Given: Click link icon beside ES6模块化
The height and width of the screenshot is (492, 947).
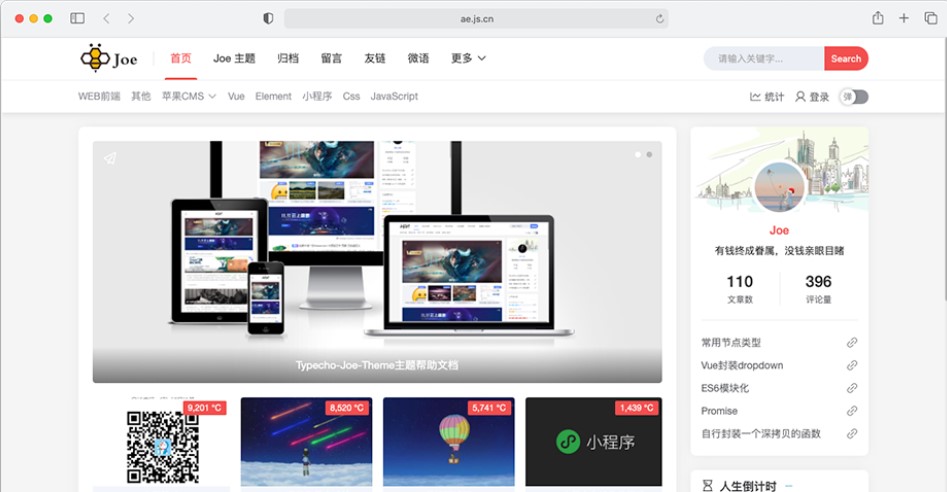Looking at the screenshot, I should point(852,388).
